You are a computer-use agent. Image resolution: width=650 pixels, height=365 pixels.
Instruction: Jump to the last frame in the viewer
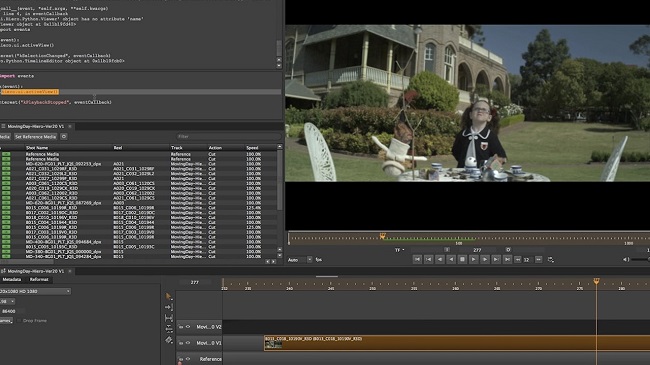[507, 259]
